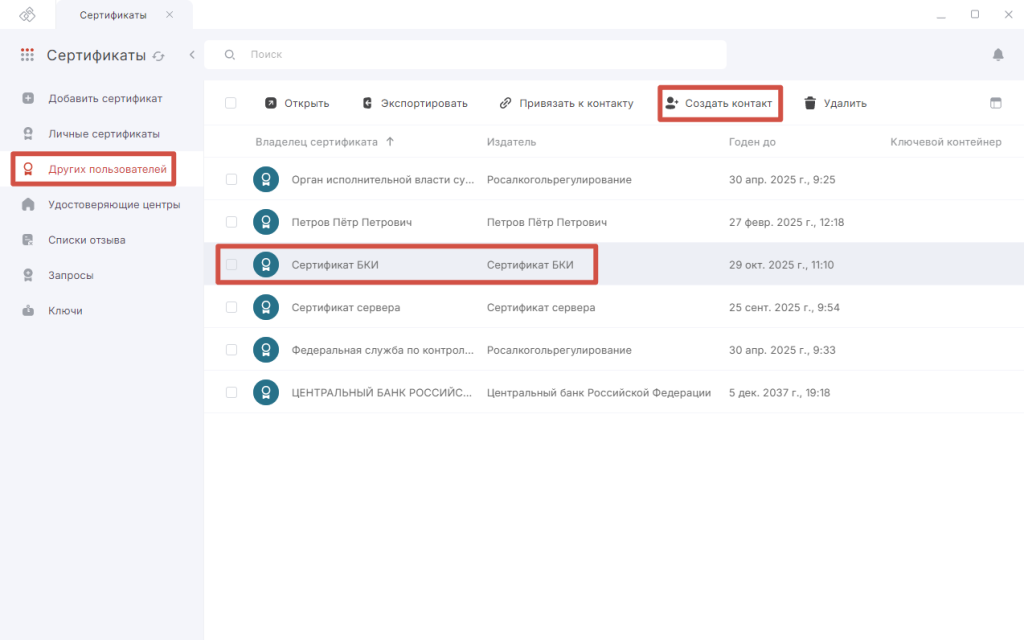Click certificate icon of Орган исполнительной власти row
Viewport: 1024px width, 640px height.
[266, 180]
